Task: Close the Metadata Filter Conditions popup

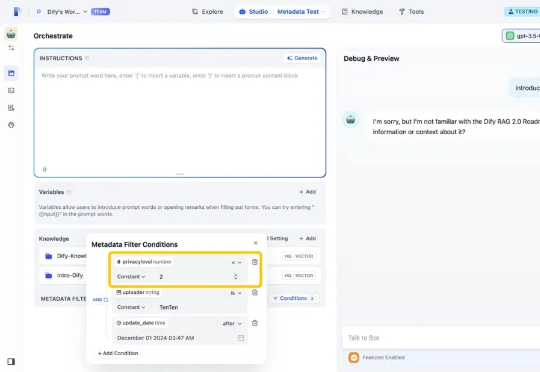Action: [x=256, y=243]
